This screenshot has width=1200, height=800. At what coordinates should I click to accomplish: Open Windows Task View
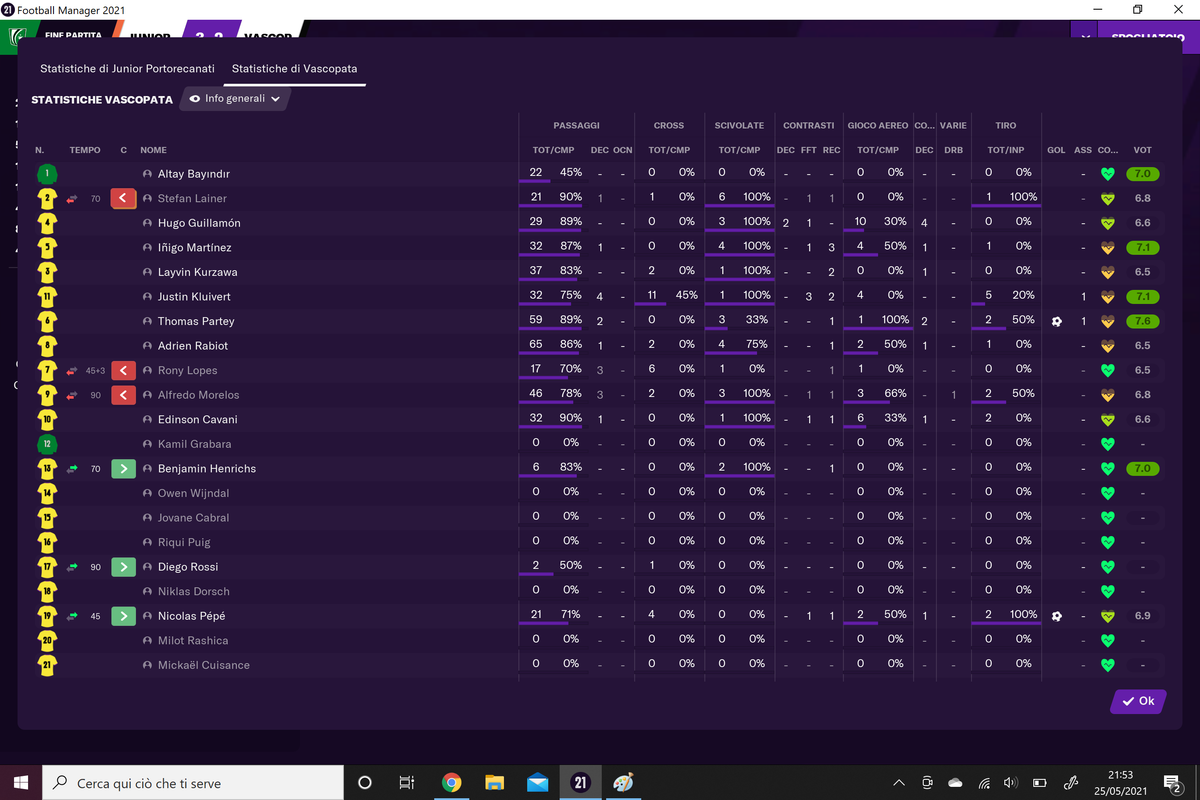(407, 783)
